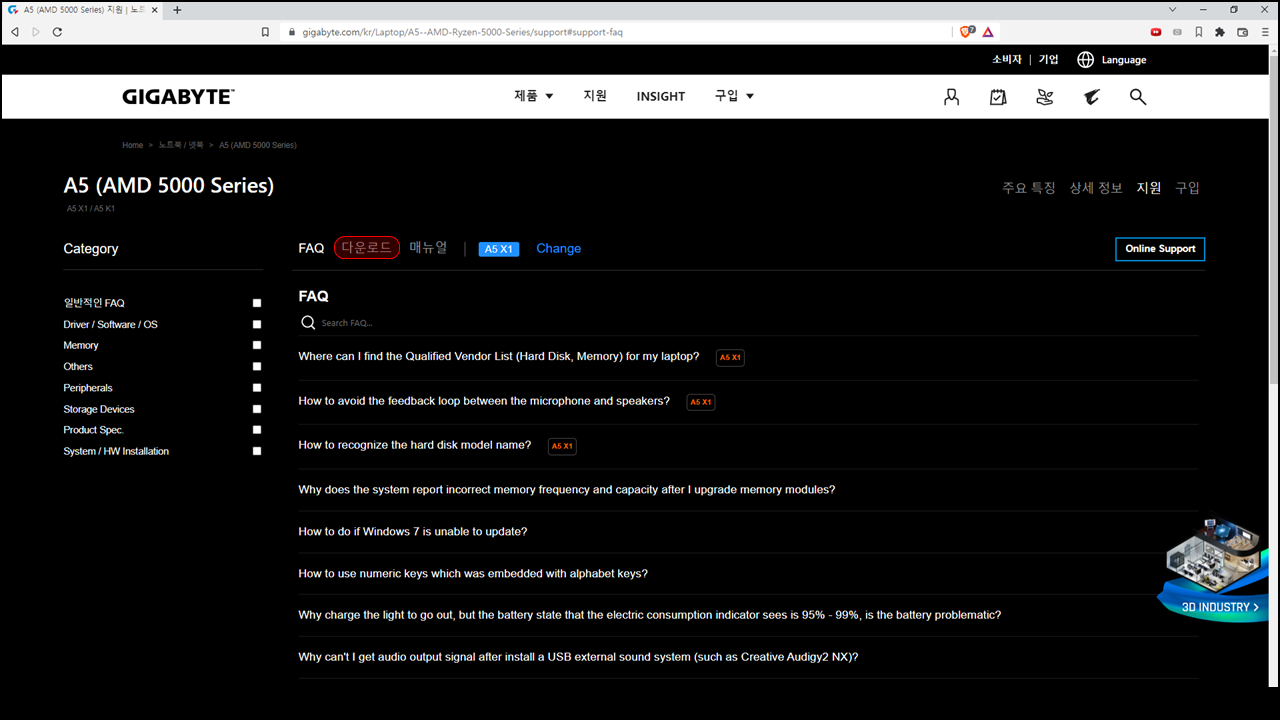Open Windows 7 unable to update FAQ

coord(413,532)
